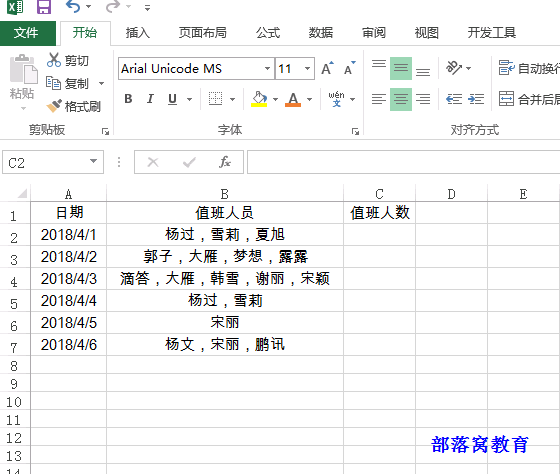
Task: Switch to the 公式 tab
Action: tap(268, 33)
